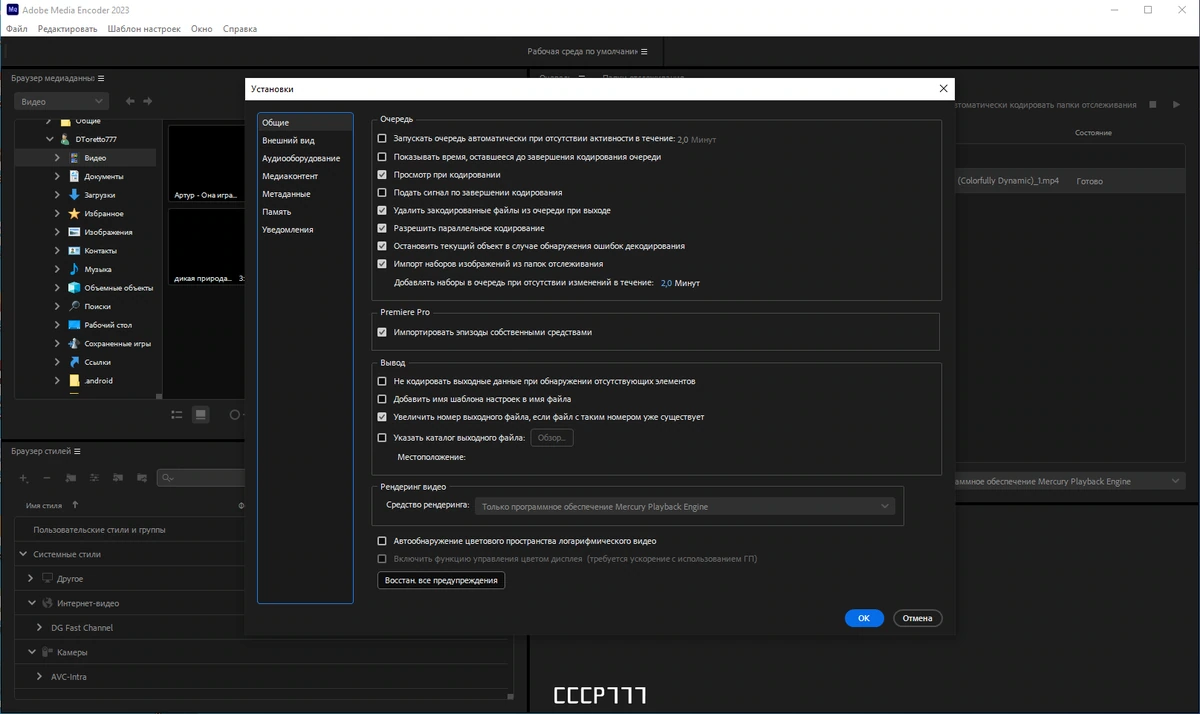Screen dimensions: 1200x714
Task: Open the Mercury Playback Engine dropdown in the queue panel
Action: [x=1070, y=481]
